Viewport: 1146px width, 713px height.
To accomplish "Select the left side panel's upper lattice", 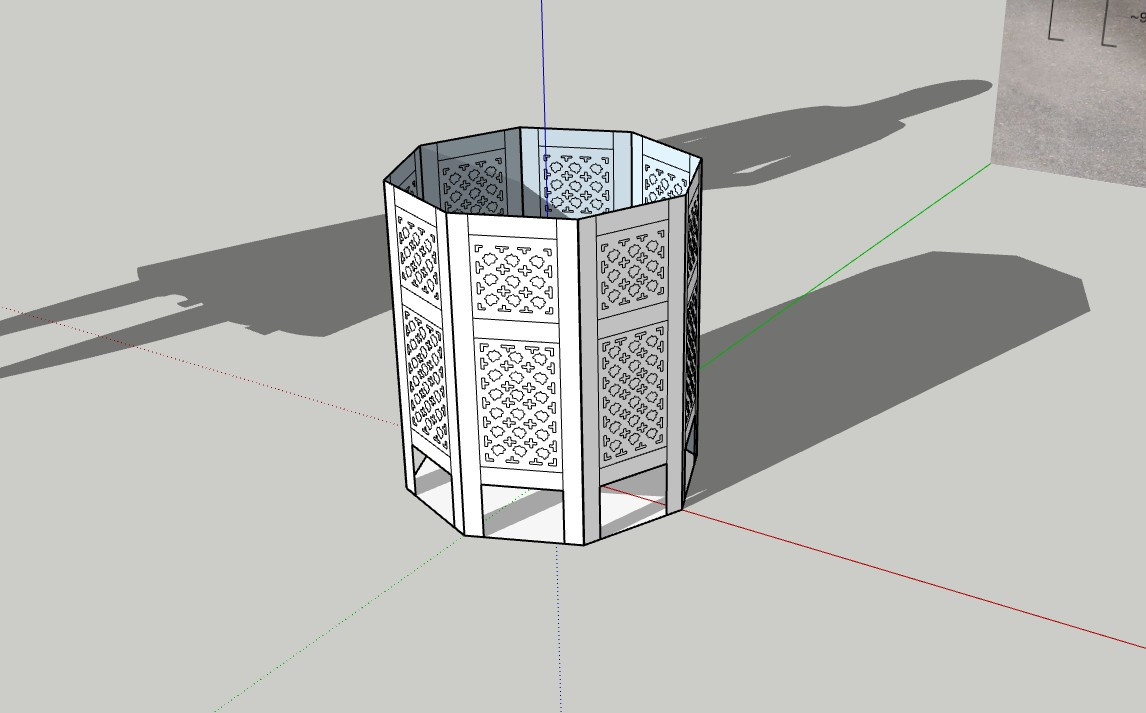I will click(x=417, y=259).
